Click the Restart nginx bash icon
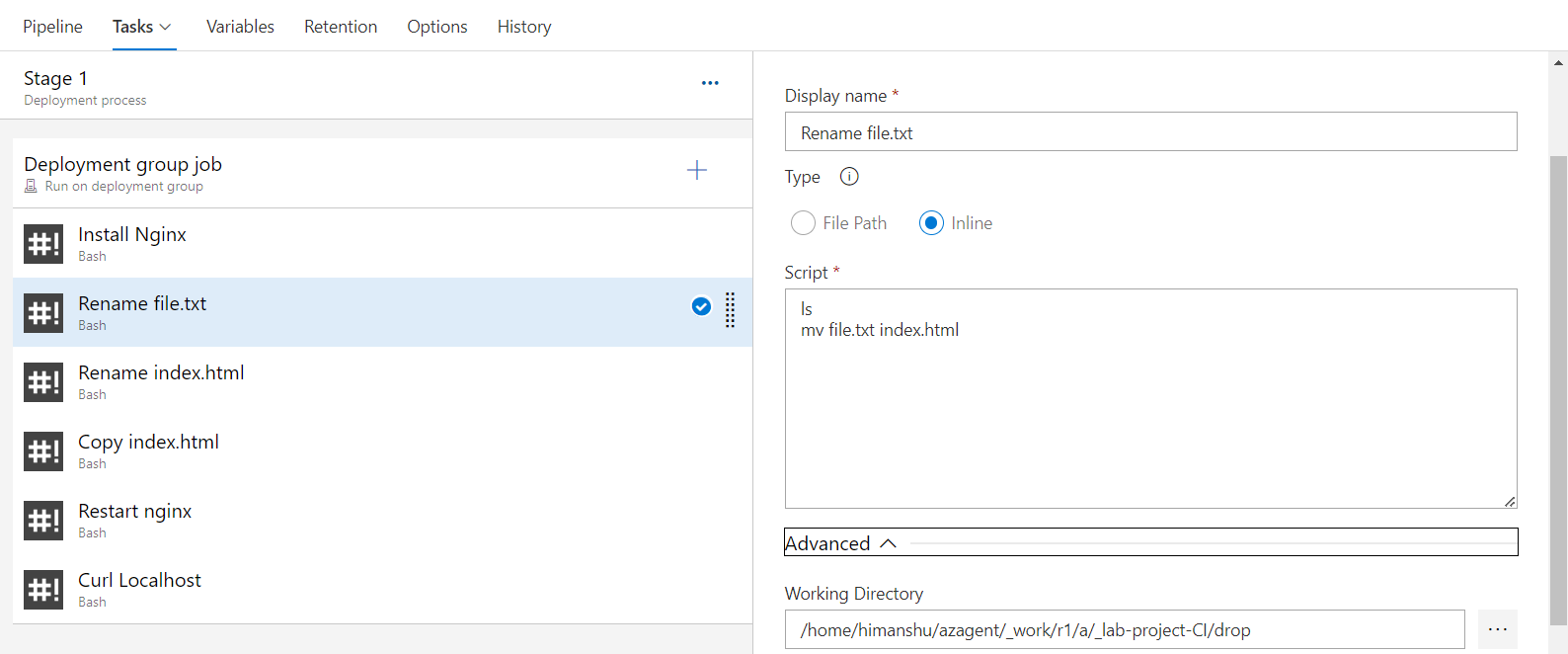Screen dimensions: 1568x654 click(43, 521)
